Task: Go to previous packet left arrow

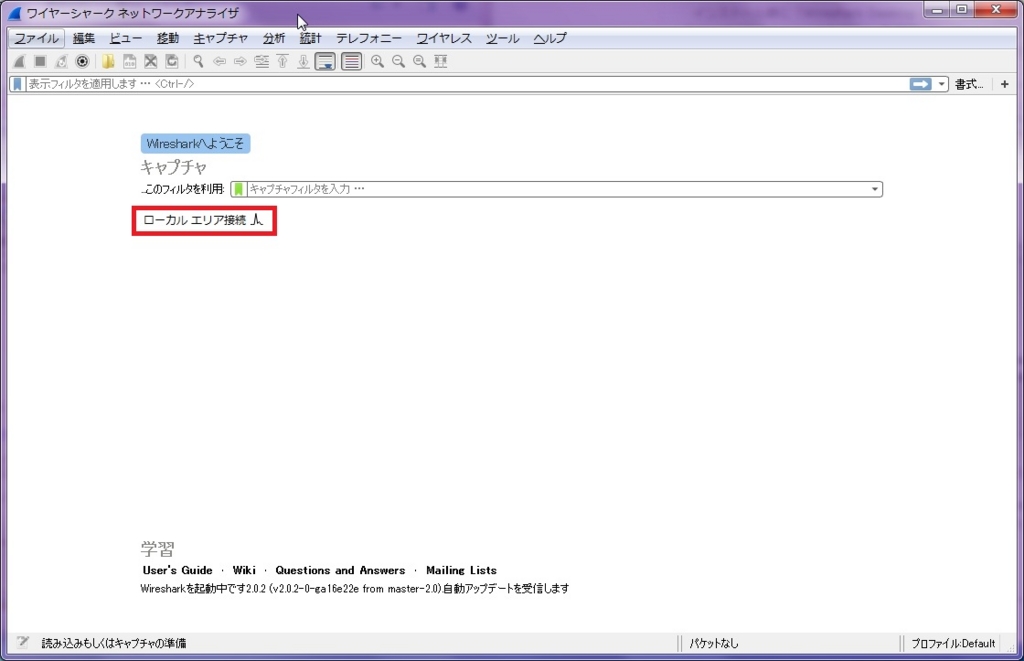Action: tap(219, 61)
